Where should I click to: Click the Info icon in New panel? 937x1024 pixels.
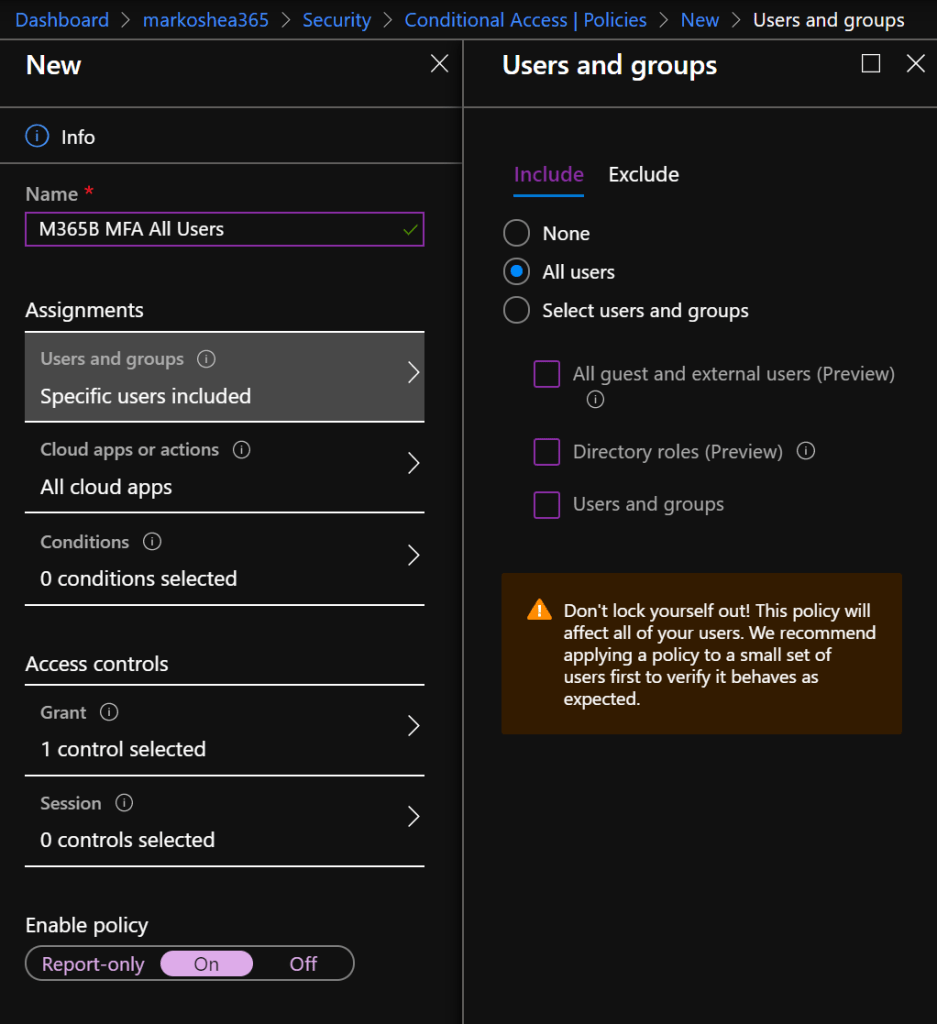tap(37, 137)
